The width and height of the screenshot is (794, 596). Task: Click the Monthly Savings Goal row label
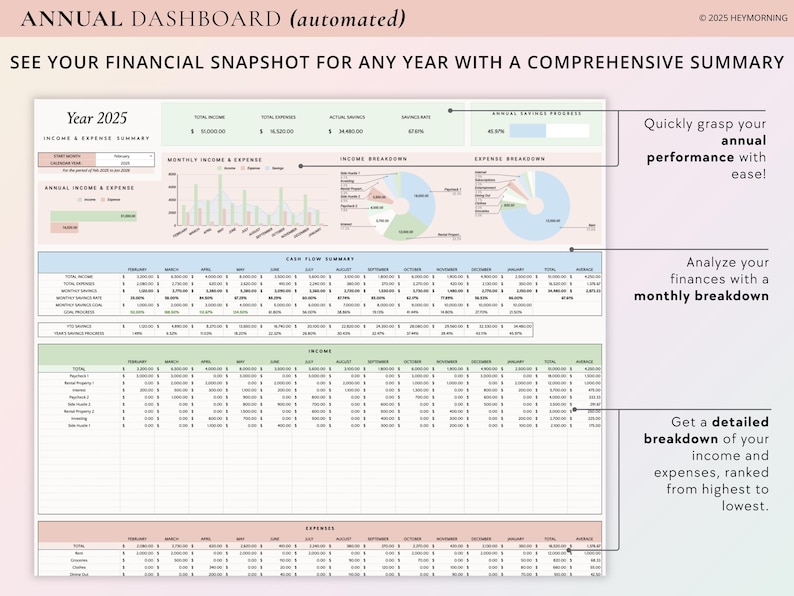[79, 305]
